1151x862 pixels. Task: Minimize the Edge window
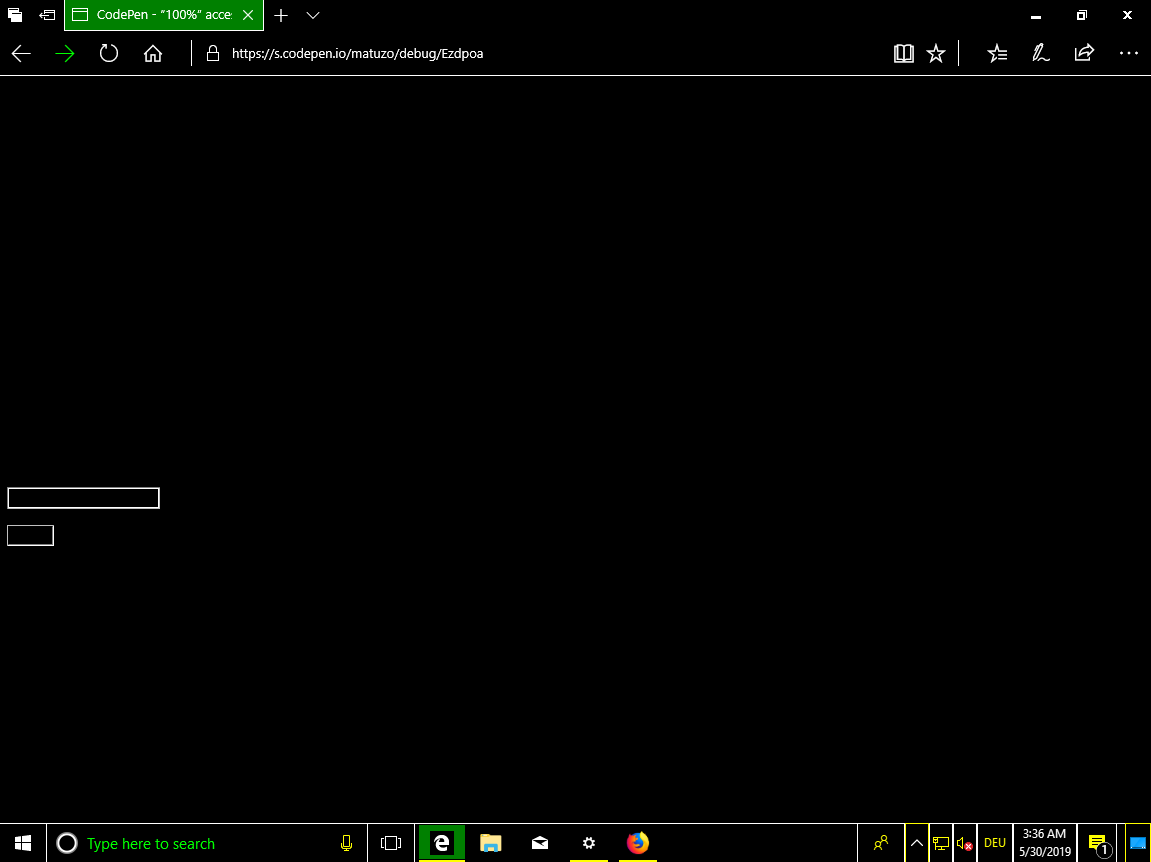click(x=1036, y=15)
